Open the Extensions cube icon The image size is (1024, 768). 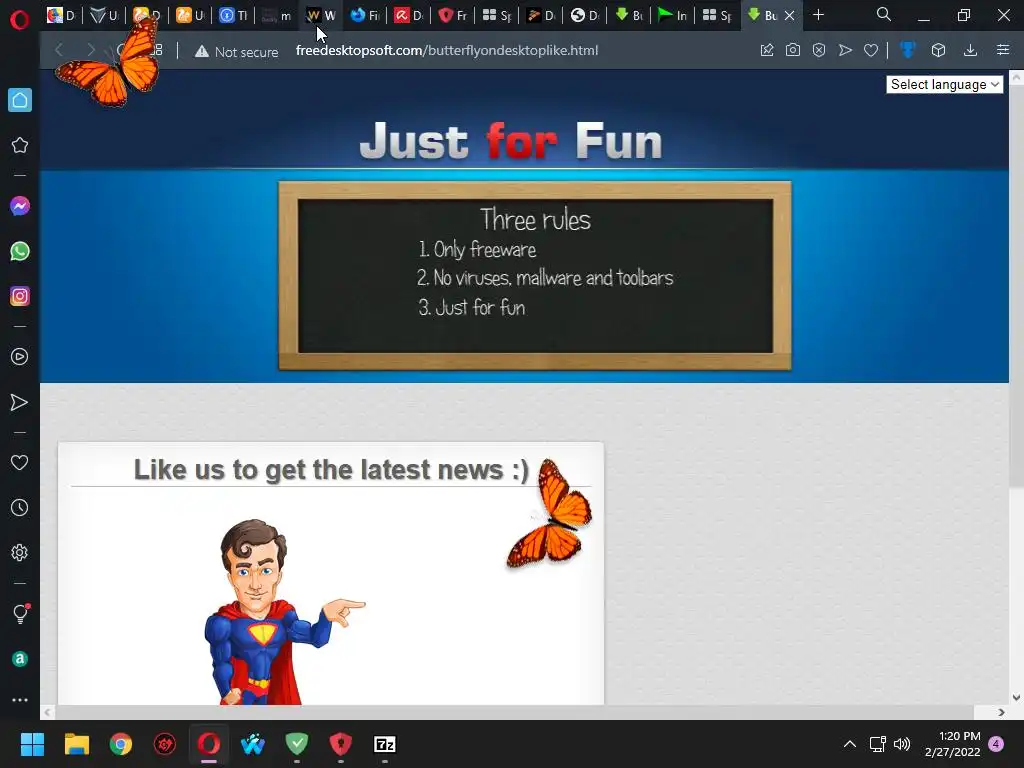point(938,50)
